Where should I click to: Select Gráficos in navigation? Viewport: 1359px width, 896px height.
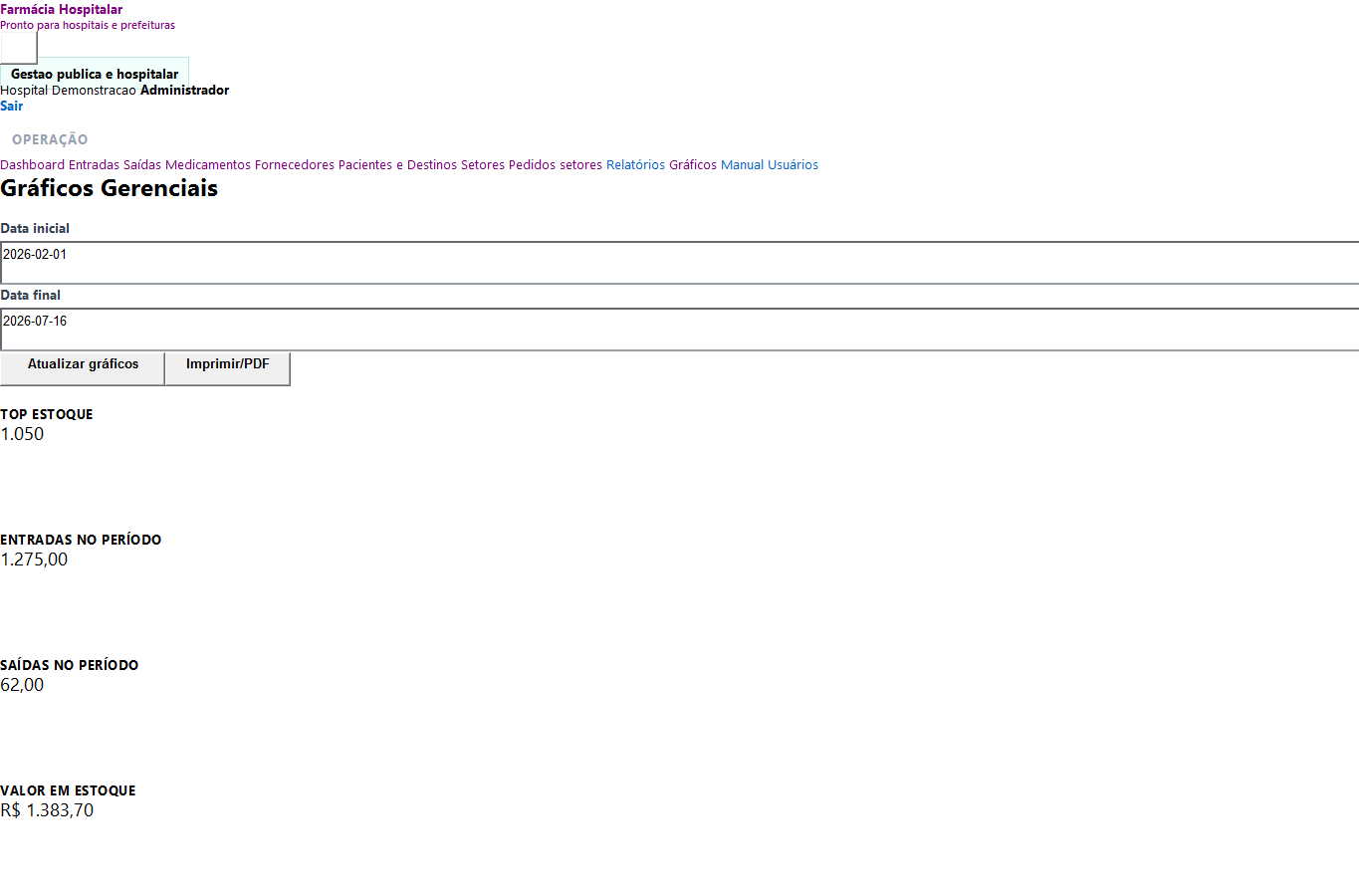click(693, 165)
